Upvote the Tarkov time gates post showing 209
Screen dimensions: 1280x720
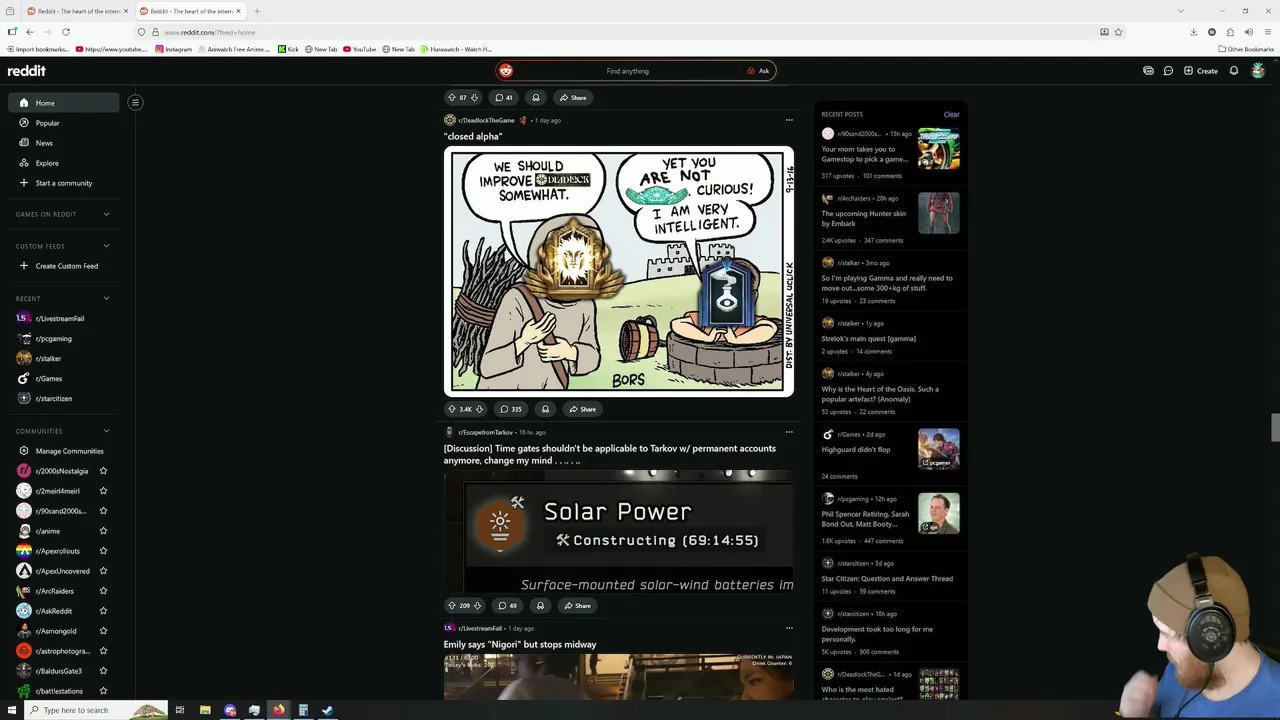[x=452, y=606]
